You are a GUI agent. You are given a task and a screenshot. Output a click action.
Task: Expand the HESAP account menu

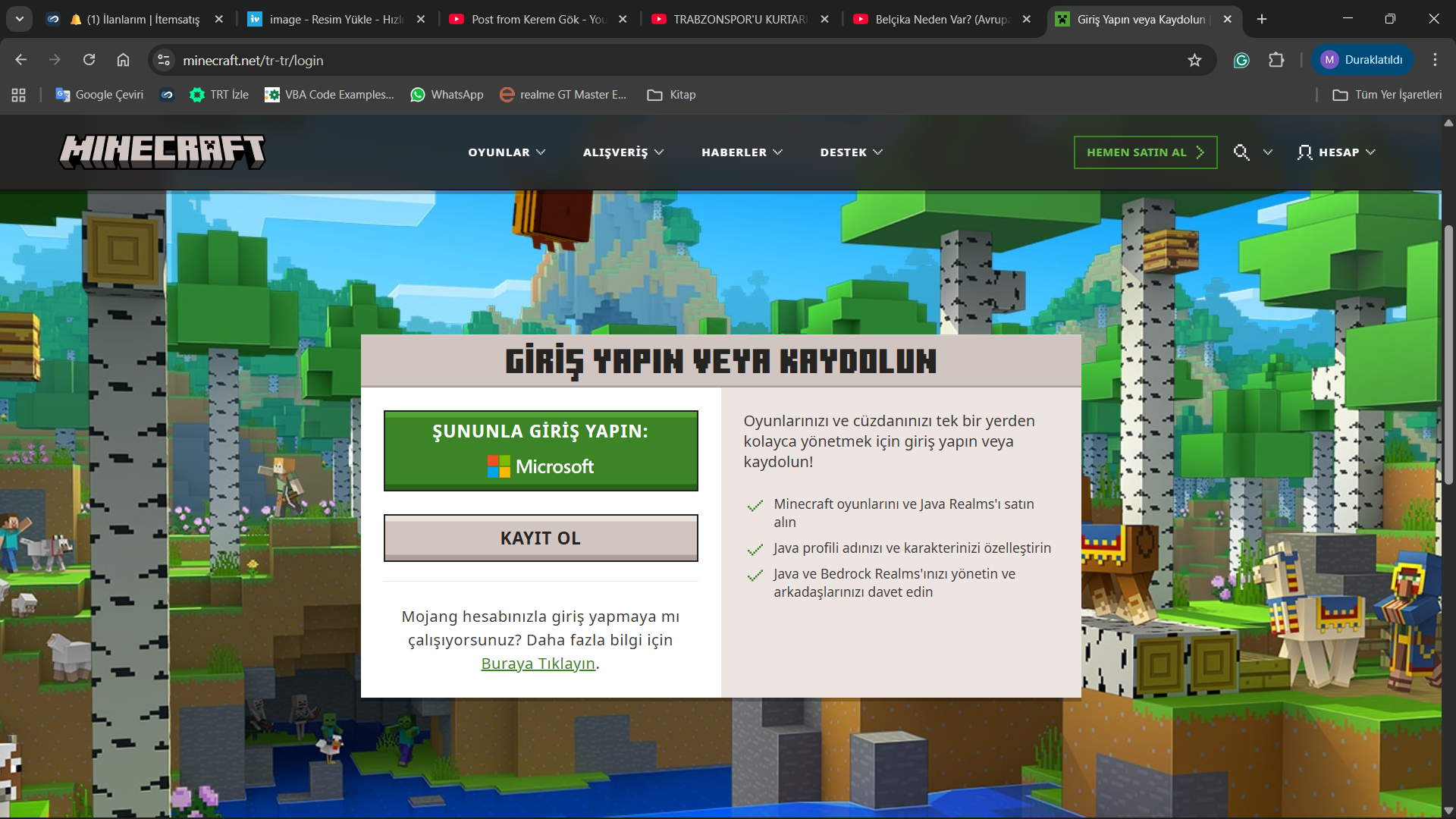tap(1336, 152)
